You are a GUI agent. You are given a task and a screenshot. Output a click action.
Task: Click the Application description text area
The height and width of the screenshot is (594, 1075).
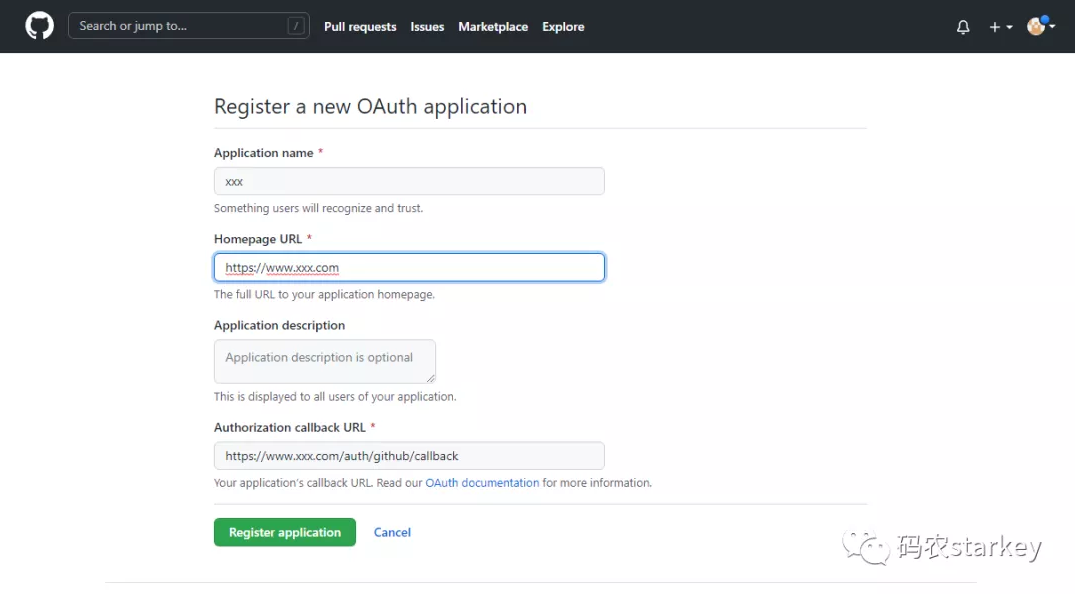(x=324, y=361)
